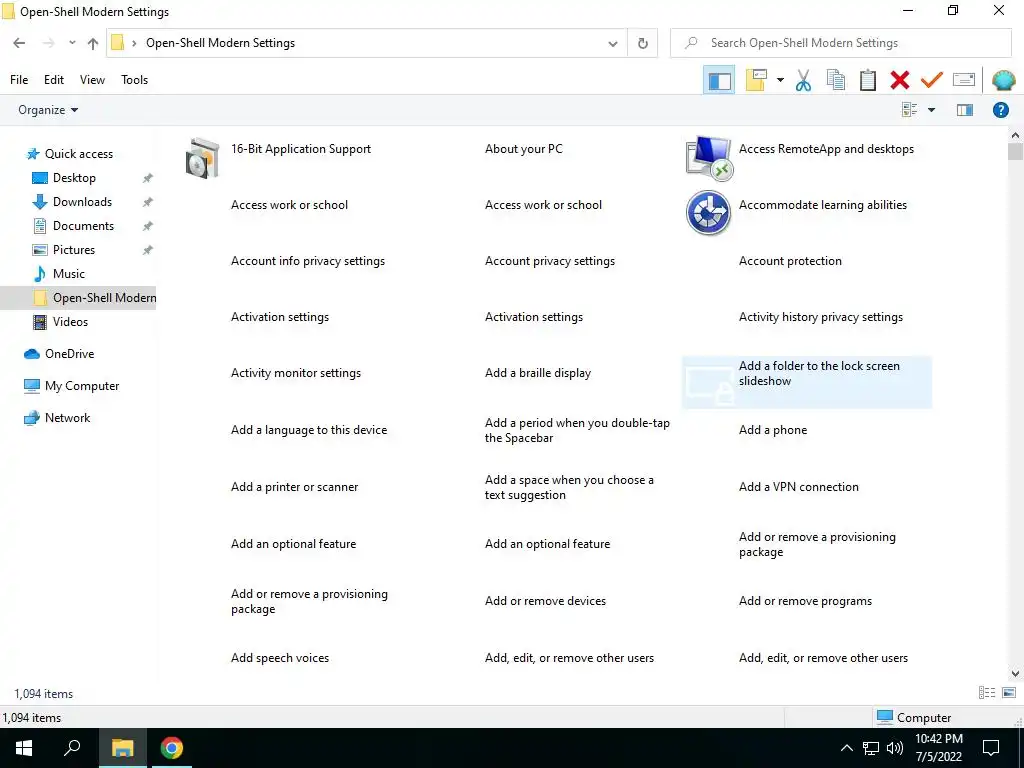Click the envelope E-mail toolbar icon
The width and height of the screenshot is (1024, 768).
point(963,80)
